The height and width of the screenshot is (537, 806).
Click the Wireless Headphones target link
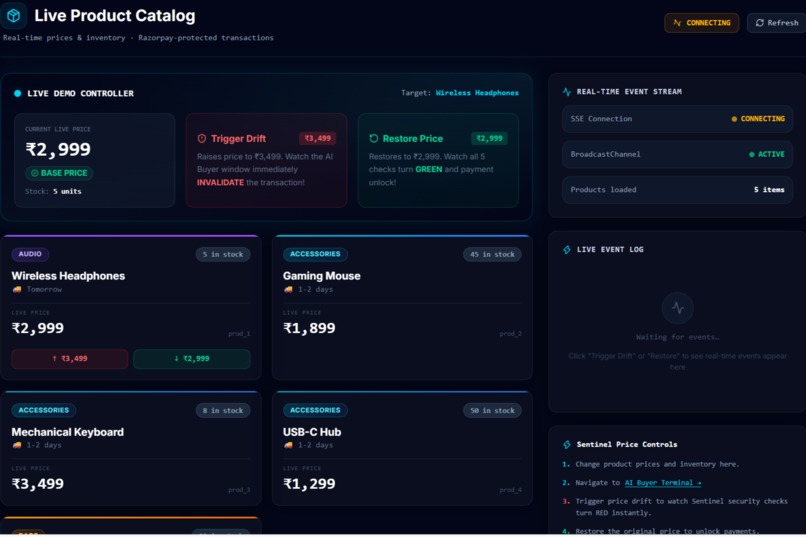point(477,93)
